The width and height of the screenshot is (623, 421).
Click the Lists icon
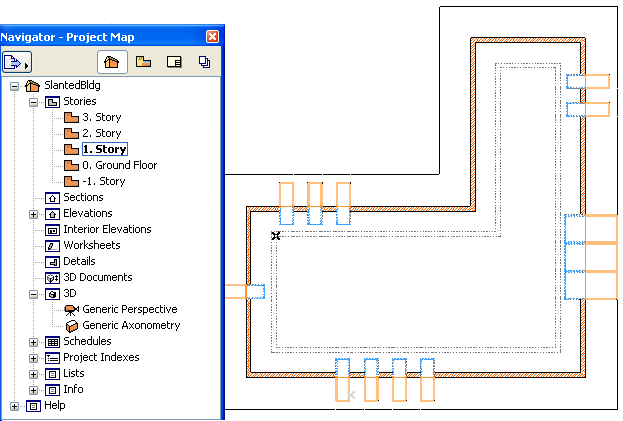pos(52,374)
